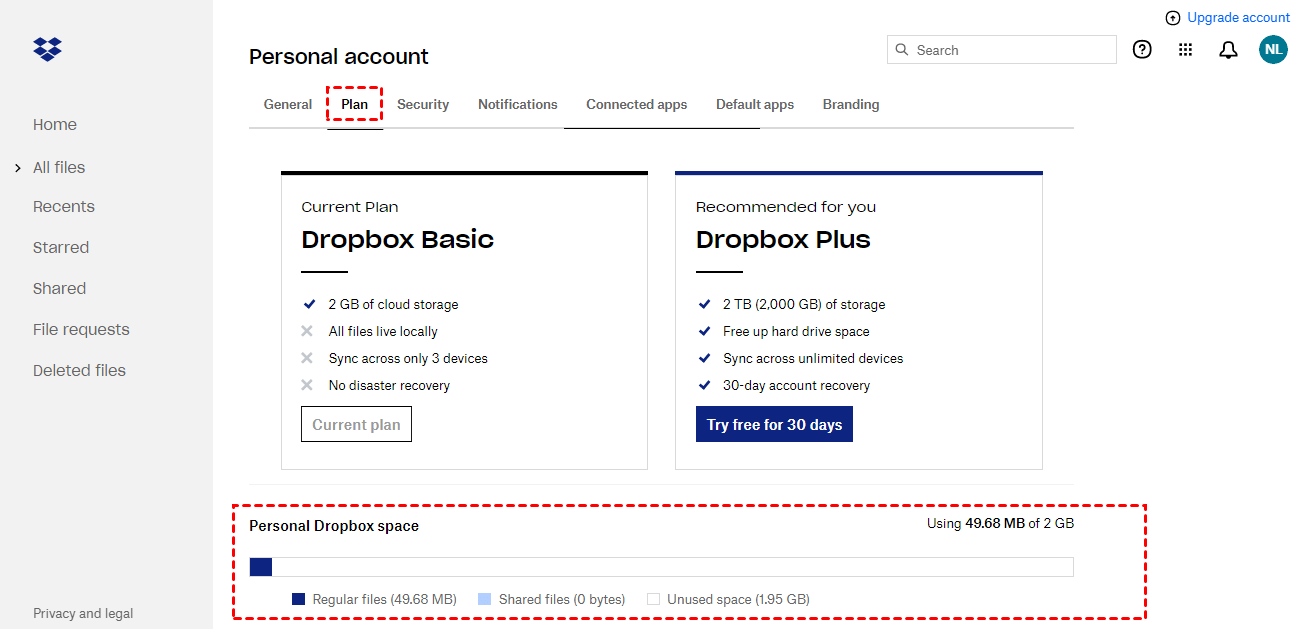Click the checkmark beside 2 GB of cloud storage

(x=308, y=304)
